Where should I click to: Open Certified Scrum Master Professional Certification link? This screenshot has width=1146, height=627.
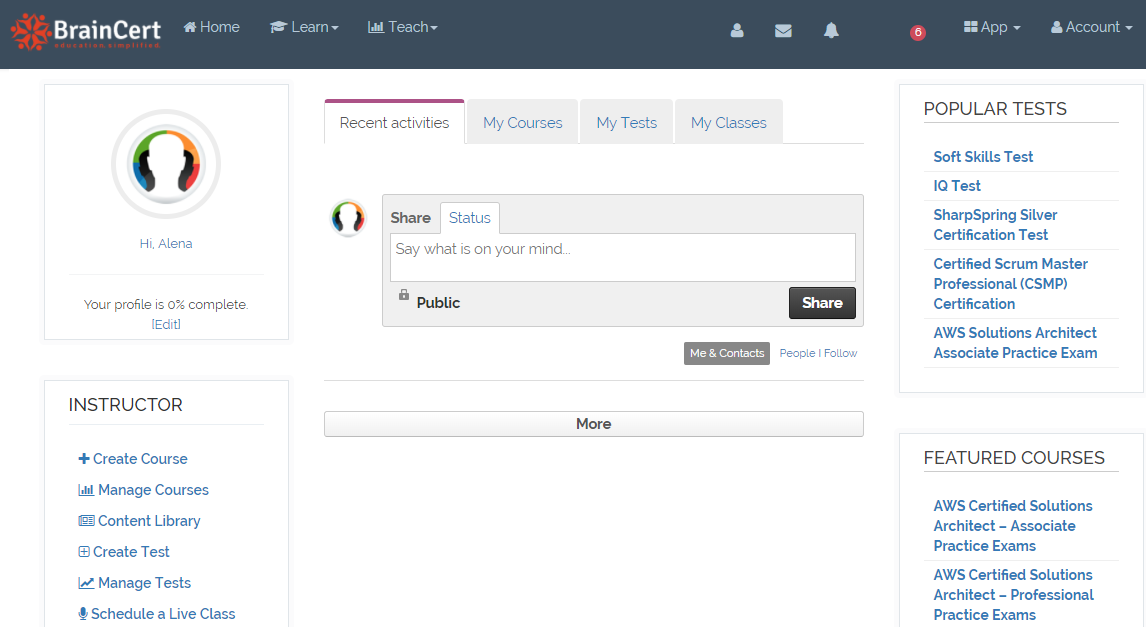tap(1010, 284)
